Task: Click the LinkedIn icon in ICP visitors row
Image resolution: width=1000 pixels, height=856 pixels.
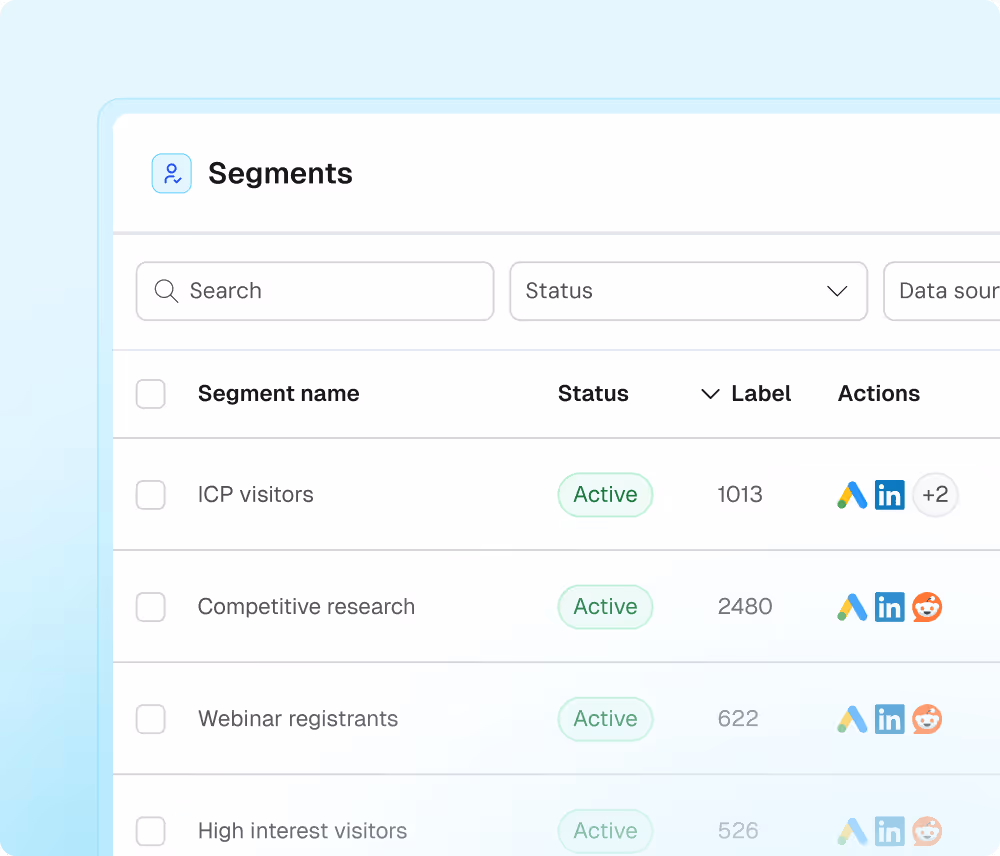Action: point(889,495)
